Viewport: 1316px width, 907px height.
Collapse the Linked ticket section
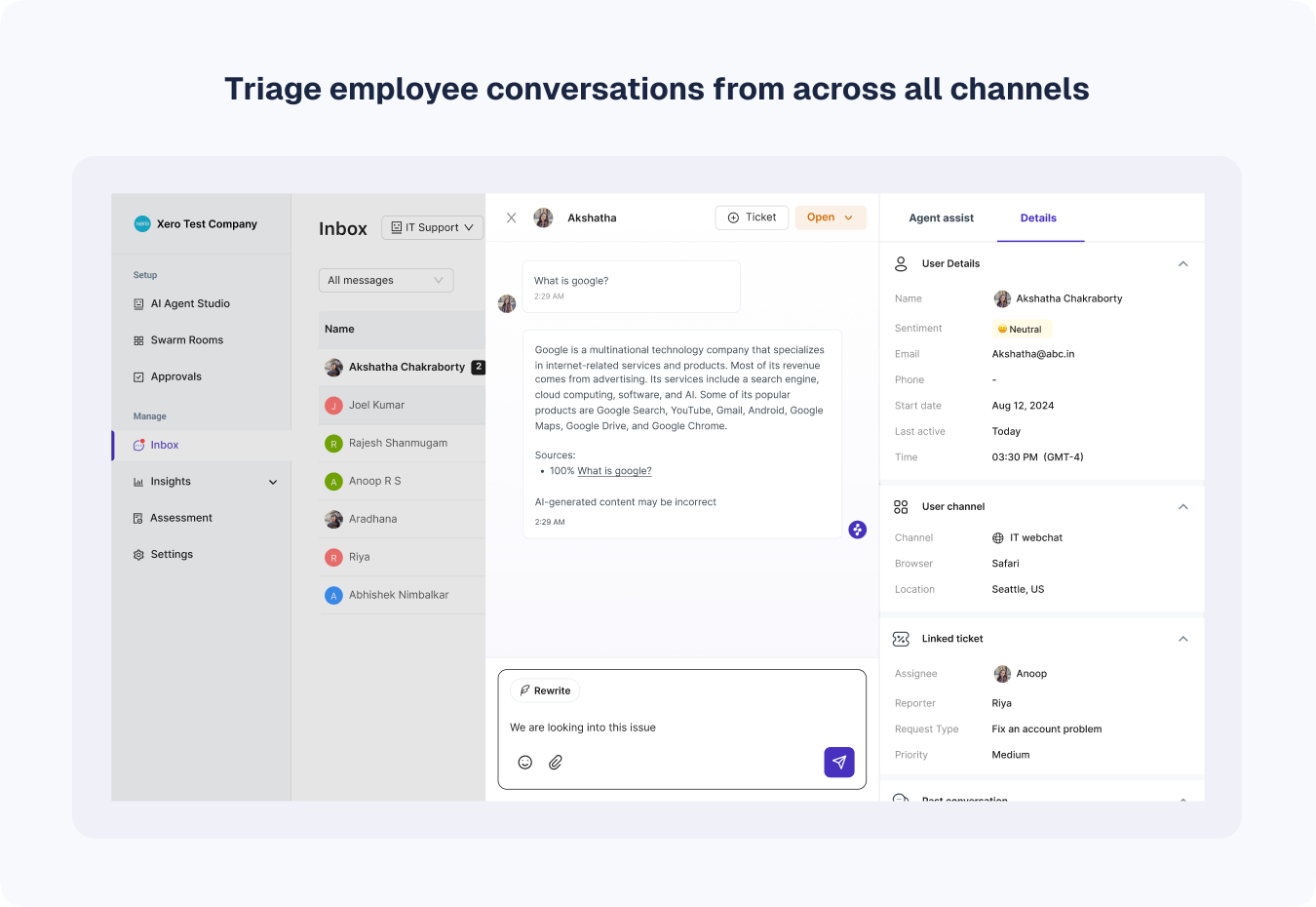coord(1182,639)
